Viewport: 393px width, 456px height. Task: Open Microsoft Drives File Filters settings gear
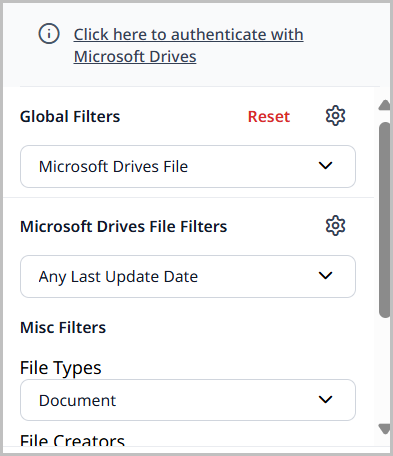click(335, 226)
